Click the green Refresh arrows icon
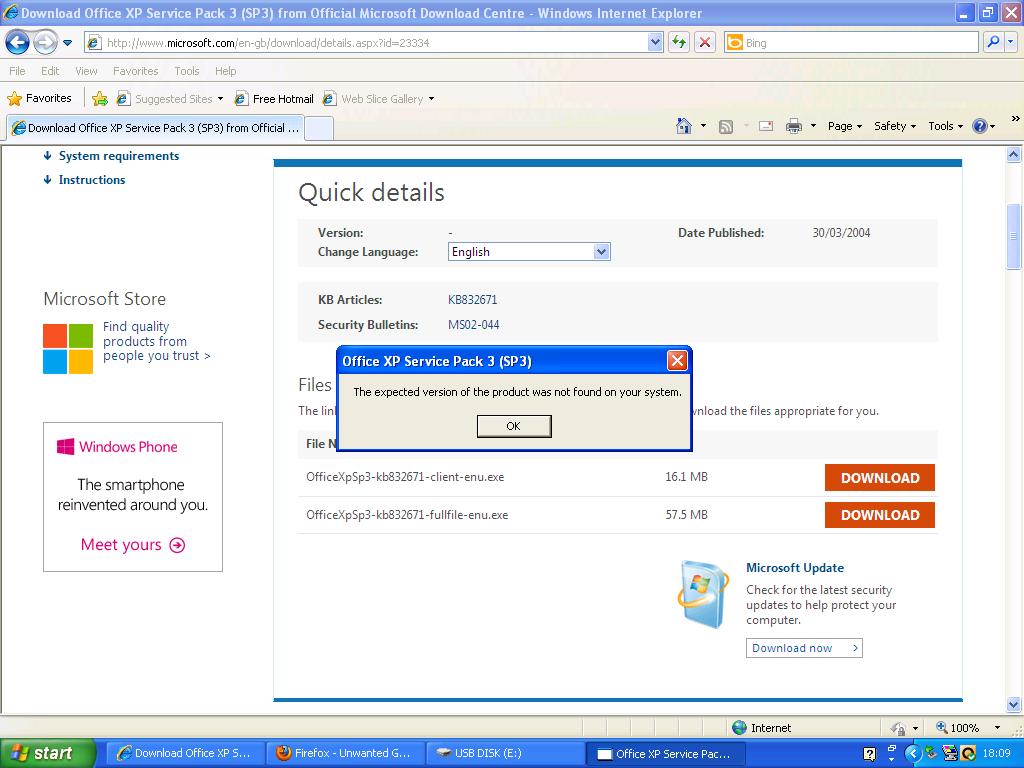 (679, 43)
